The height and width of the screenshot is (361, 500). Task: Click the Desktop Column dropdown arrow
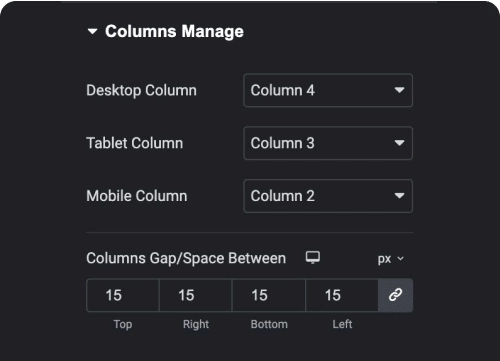[399, 90]
